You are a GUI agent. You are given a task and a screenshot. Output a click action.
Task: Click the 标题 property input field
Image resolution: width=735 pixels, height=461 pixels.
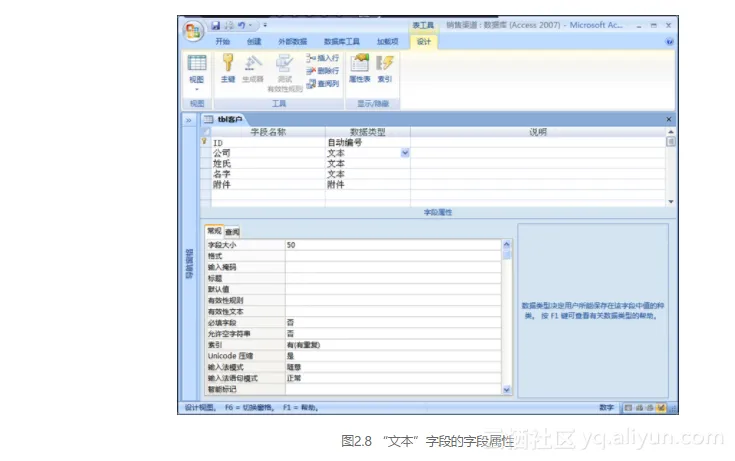pyautogui.click(x=393, y=279)
